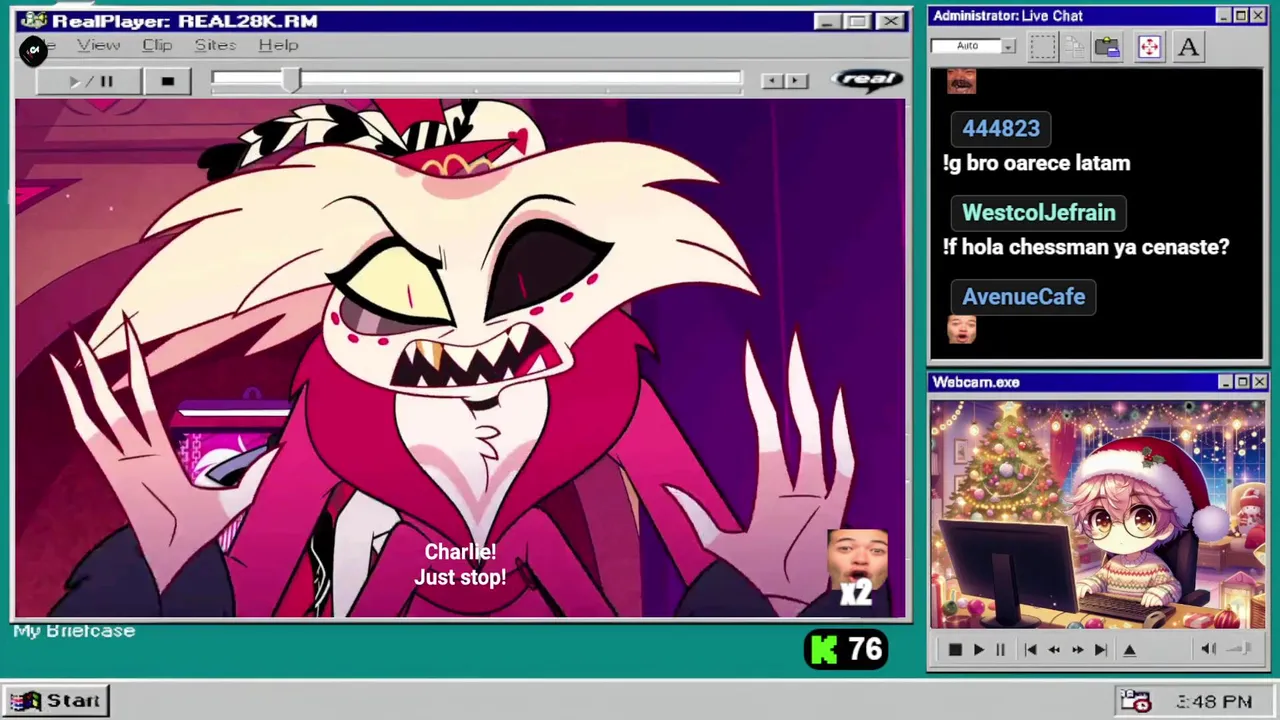
Task: Click the RealPlayer seek slider handle
Action: coord(291,81)
